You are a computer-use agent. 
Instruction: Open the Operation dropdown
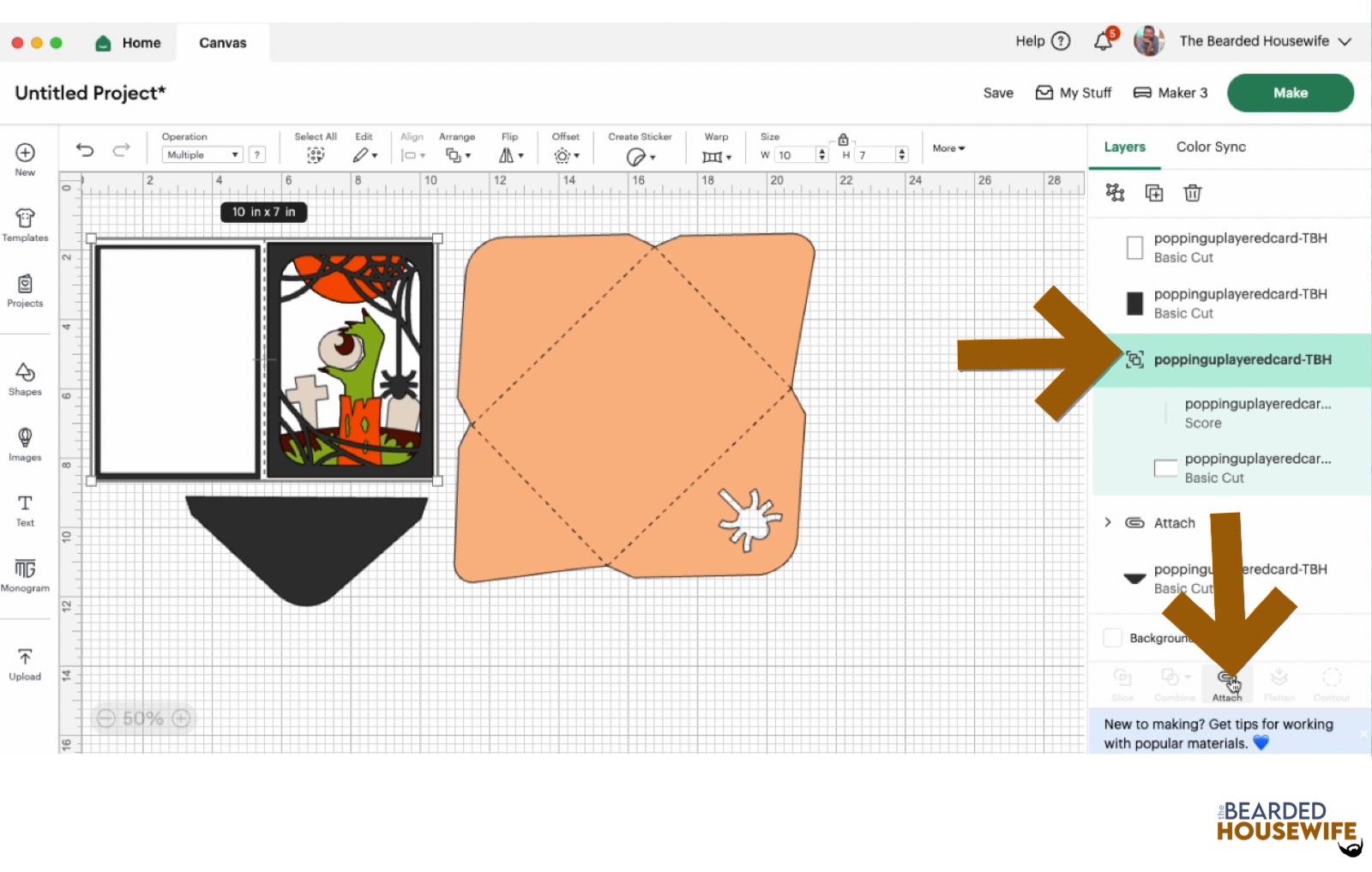(x=202, y=155)
